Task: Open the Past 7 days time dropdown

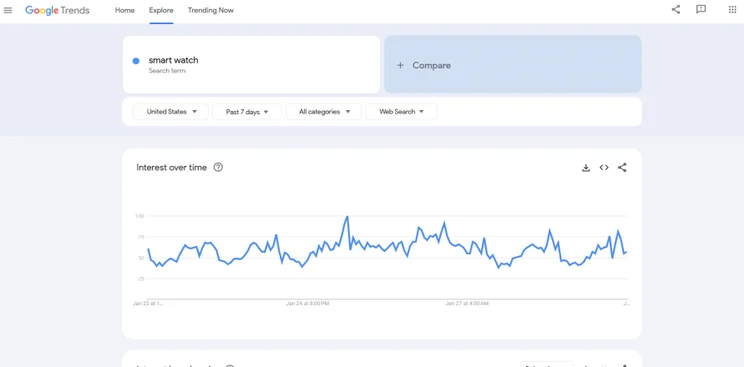Action: point(247,112)
